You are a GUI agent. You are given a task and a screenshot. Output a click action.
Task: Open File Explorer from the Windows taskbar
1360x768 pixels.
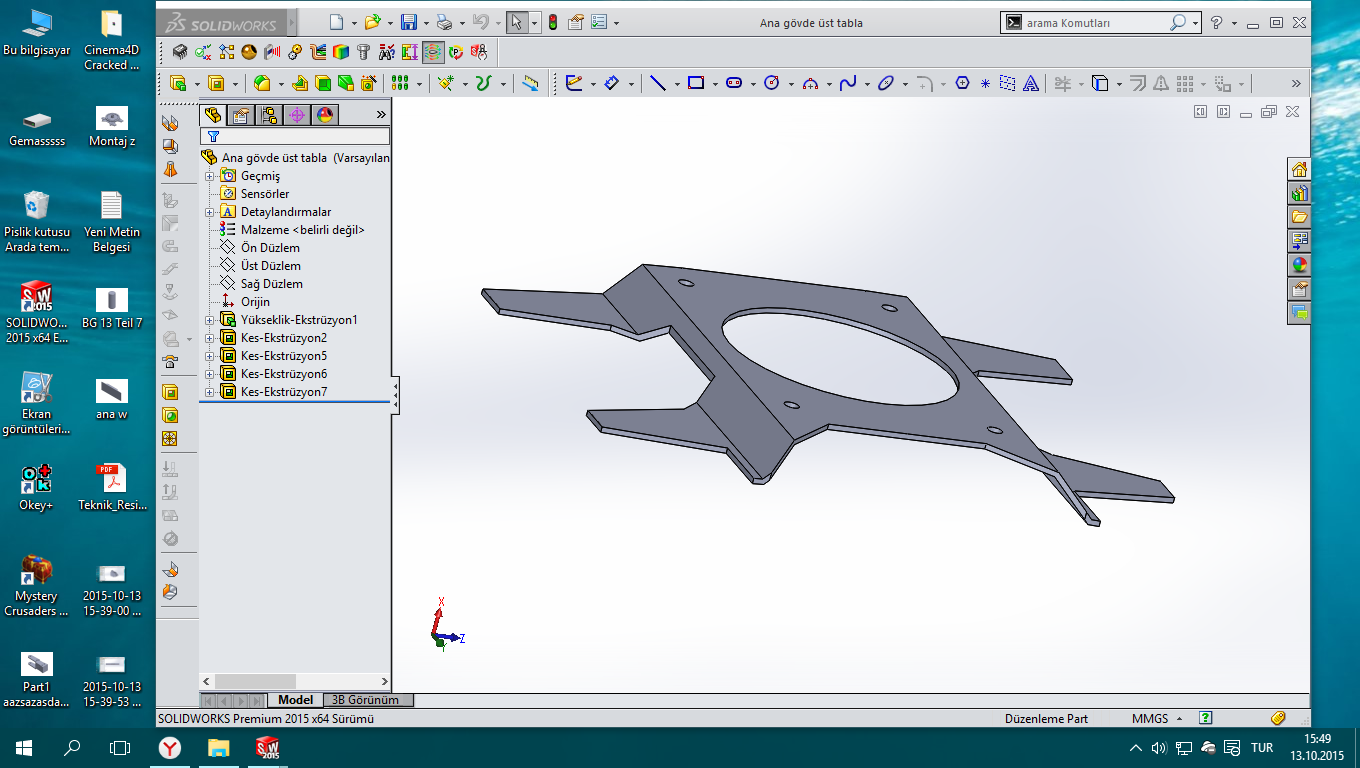218,747
